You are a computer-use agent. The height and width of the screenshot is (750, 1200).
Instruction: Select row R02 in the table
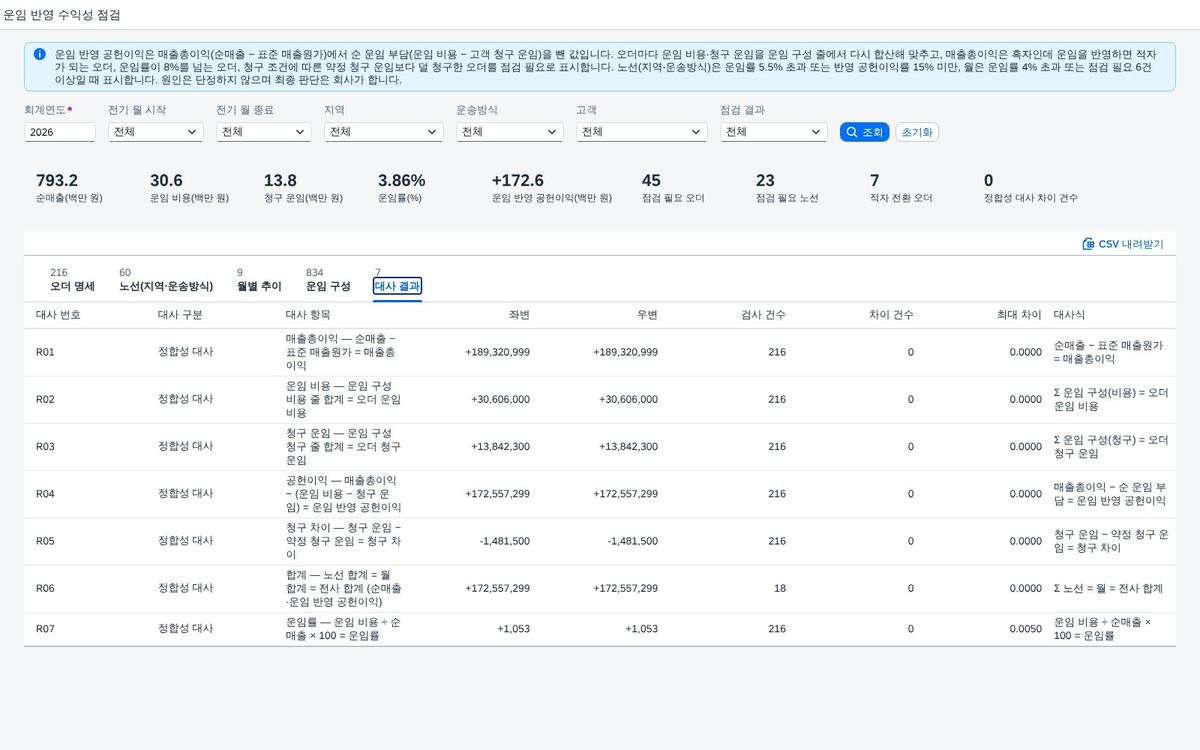click(x=600, y=399)
